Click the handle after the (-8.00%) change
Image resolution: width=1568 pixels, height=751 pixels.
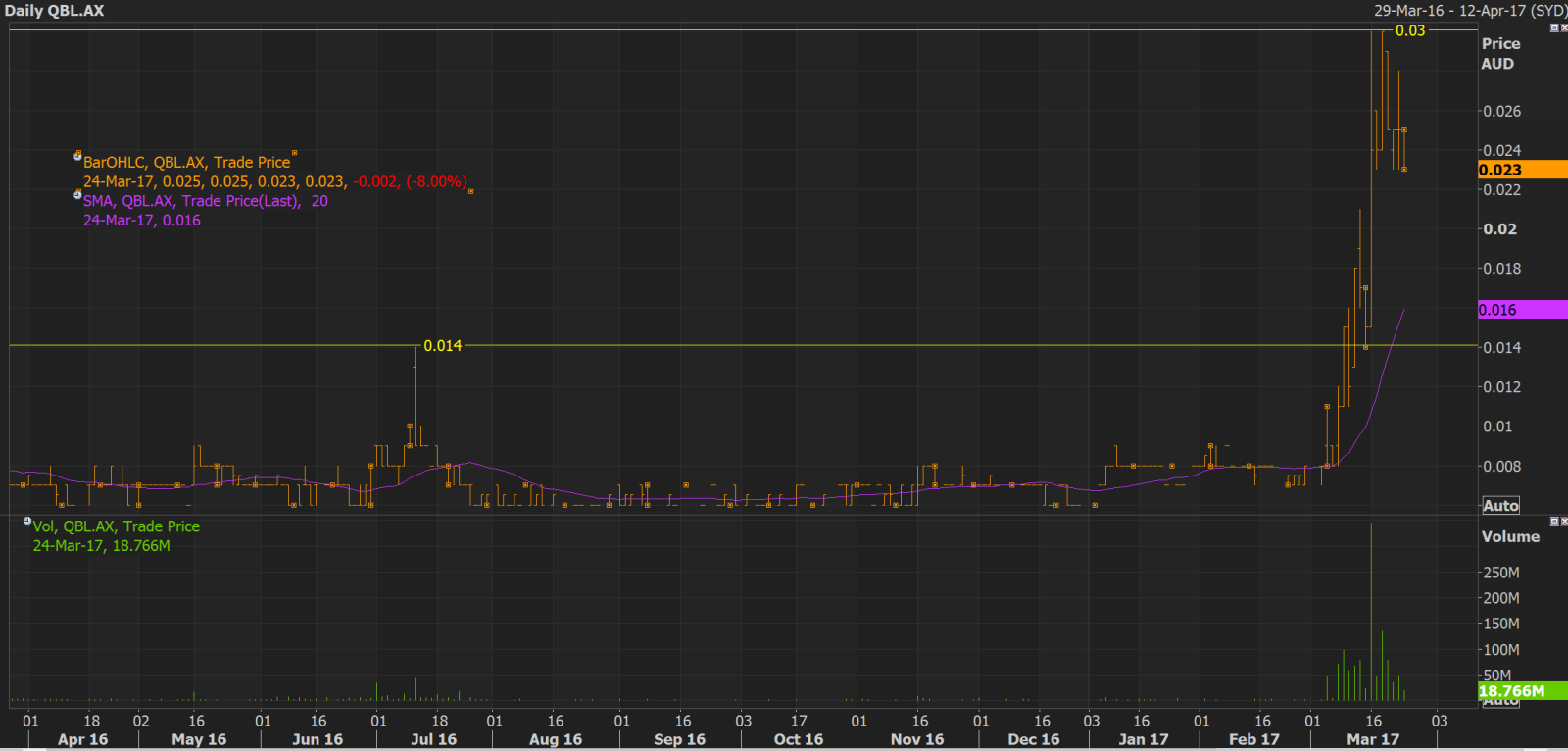471,191
